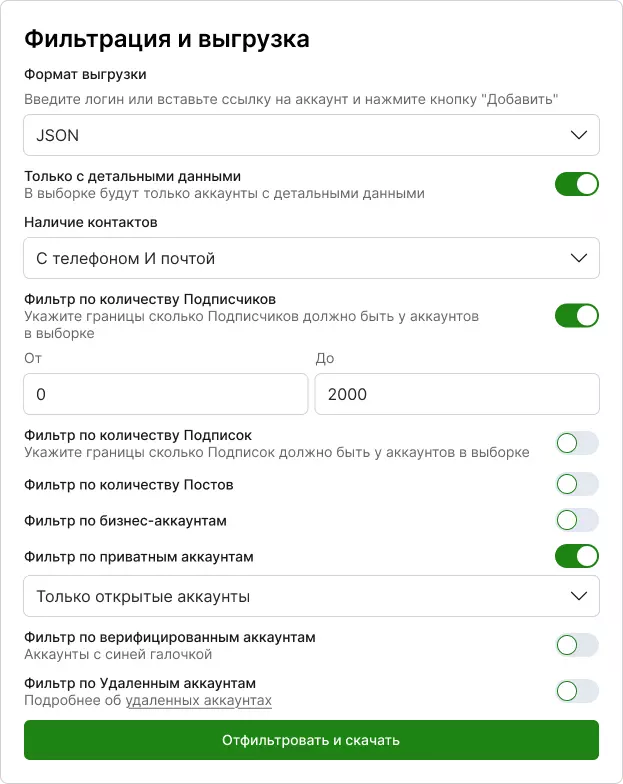Open the Только открытые аккаунты dropdown
623x784 pixels.
point(311,596)
